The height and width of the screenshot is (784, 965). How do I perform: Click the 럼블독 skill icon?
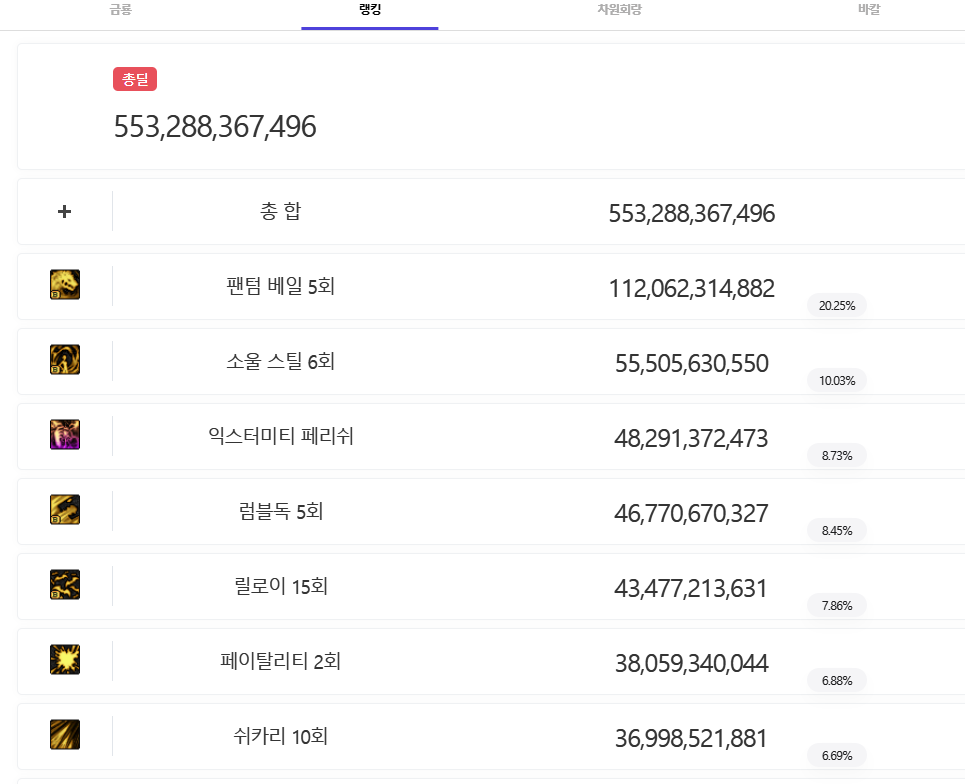coord(65,510)
